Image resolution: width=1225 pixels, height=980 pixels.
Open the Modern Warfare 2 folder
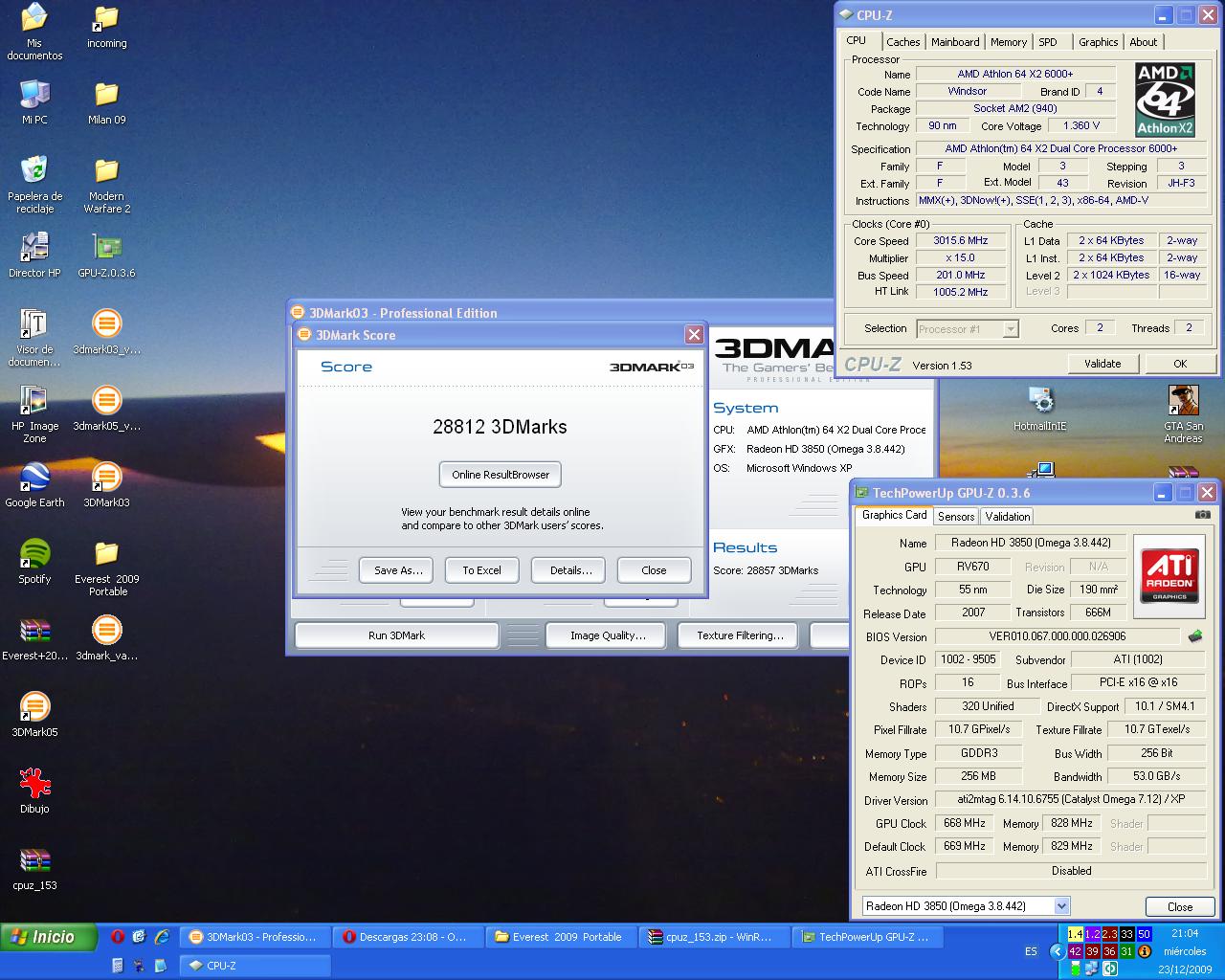(x=106, y=185)
